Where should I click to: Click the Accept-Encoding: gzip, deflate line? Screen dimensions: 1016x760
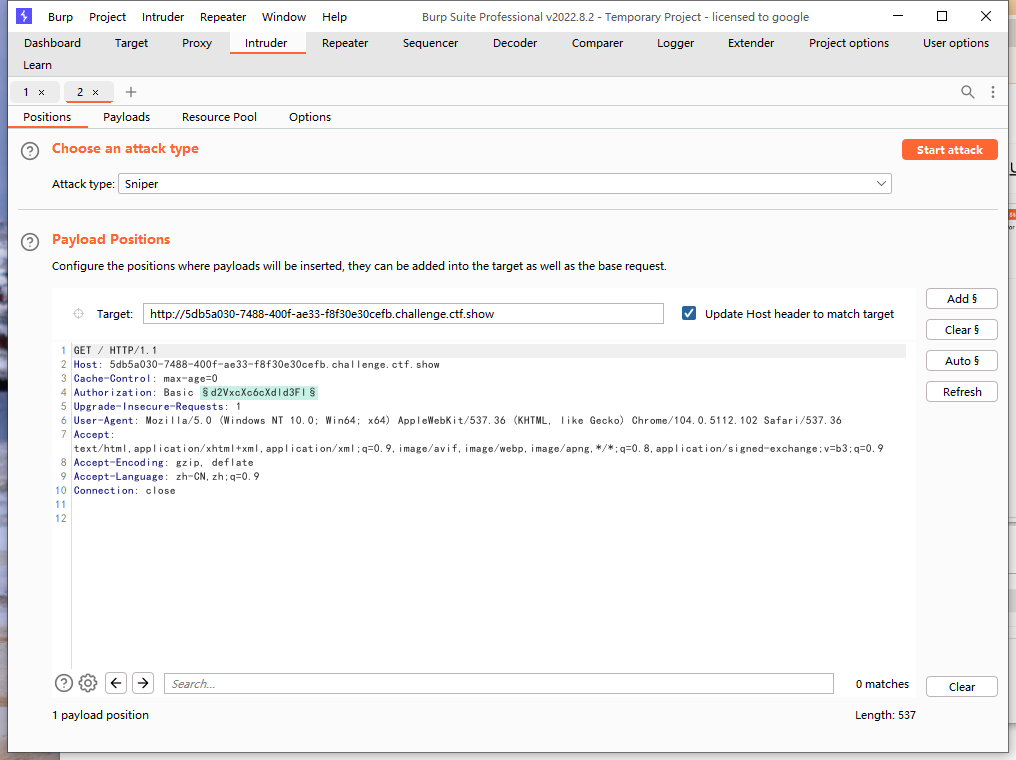coord(163,463)
